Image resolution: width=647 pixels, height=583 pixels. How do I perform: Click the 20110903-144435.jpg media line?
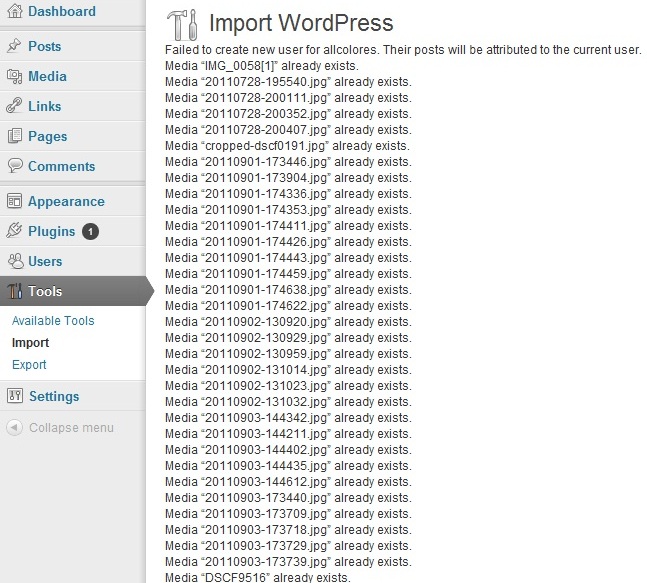click(288, 466)
